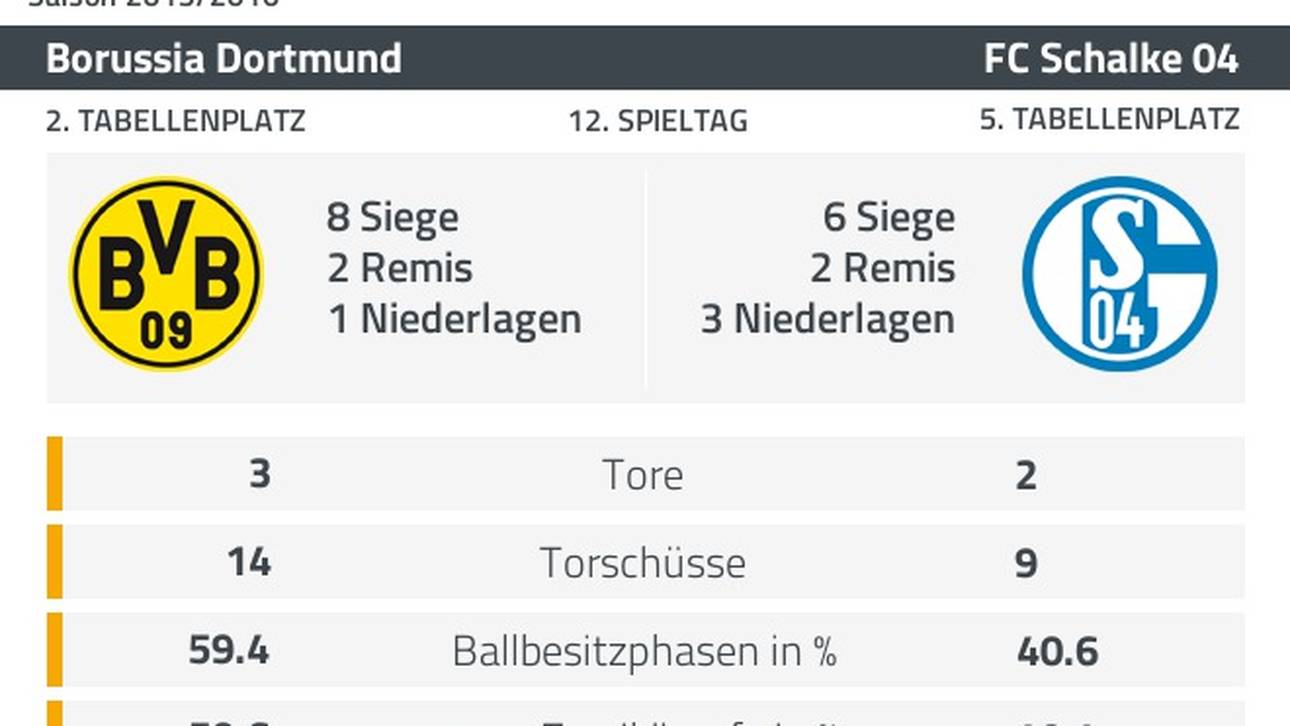Click the FC Schalke 04 club crest
Image resolution: width=1290 pixels, height=726 pixels.
click(1119, 273)
